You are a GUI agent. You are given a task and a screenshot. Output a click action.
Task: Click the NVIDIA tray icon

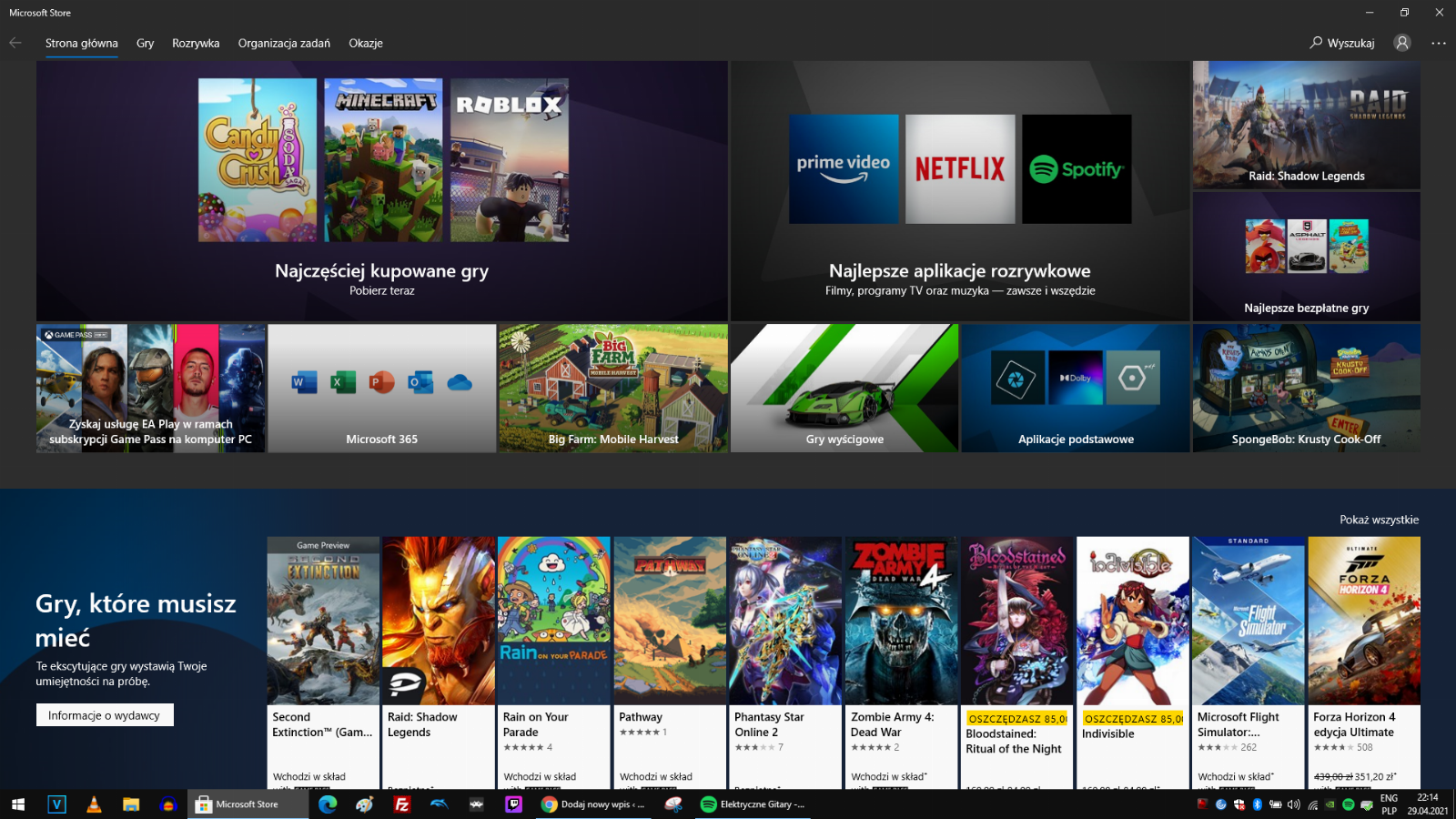(x=1330, y=804)
